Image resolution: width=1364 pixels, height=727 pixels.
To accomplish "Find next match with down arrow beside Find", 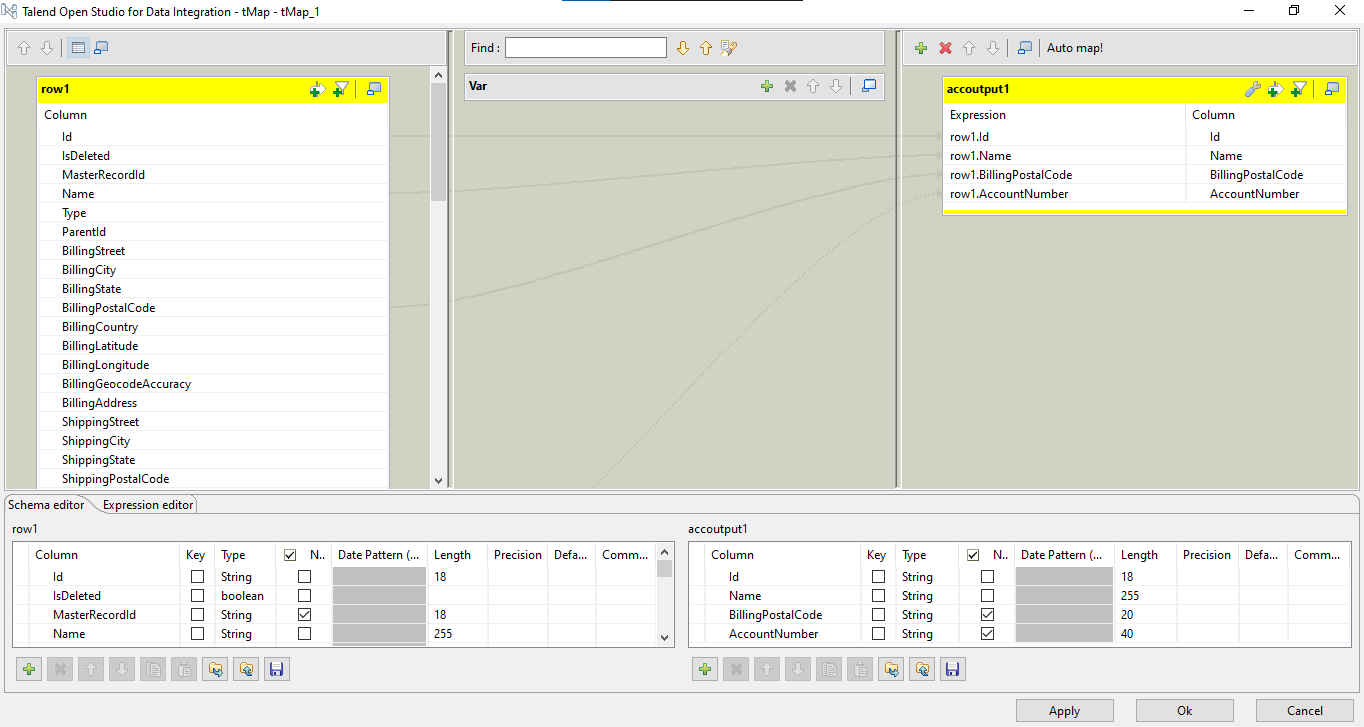I will [x=683, y=48].
